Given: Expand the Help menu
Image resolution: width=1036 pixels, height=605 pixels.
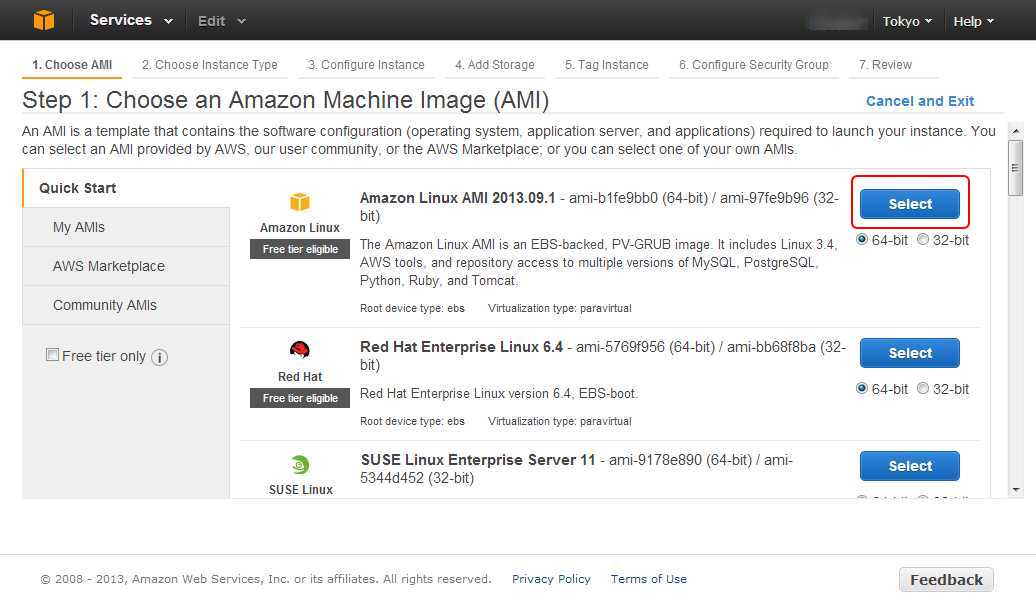Looking at the screenshot, I should click(x=973, y=21).
